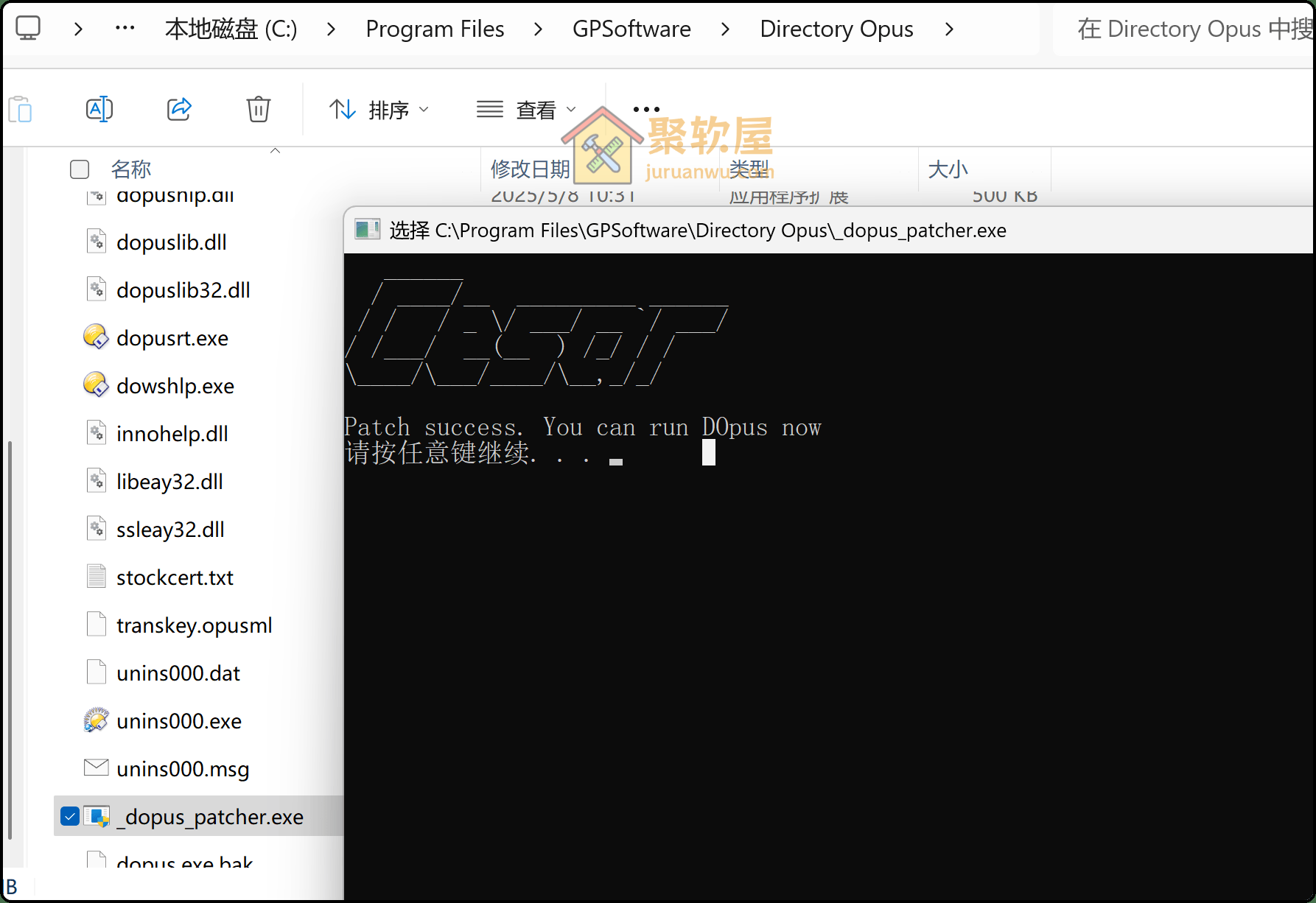Click the console window icon in title bar
Image resolution: width=1316 pixels, height=903 pixels.
(x=367, y=230)
